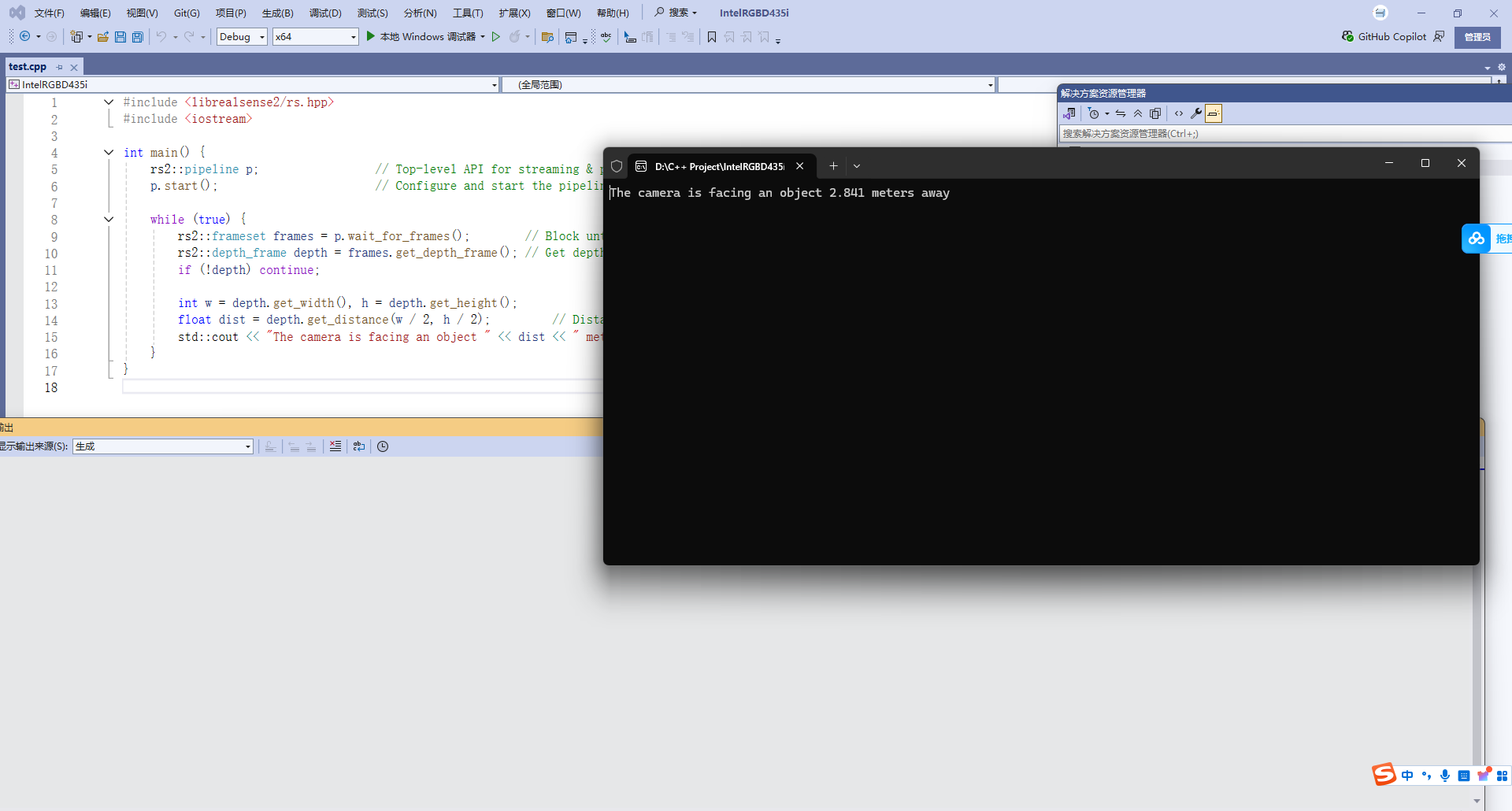Open the 视图(V) menu
The width and height of the screenshot is (1512, 811).
tap(142, 13)
